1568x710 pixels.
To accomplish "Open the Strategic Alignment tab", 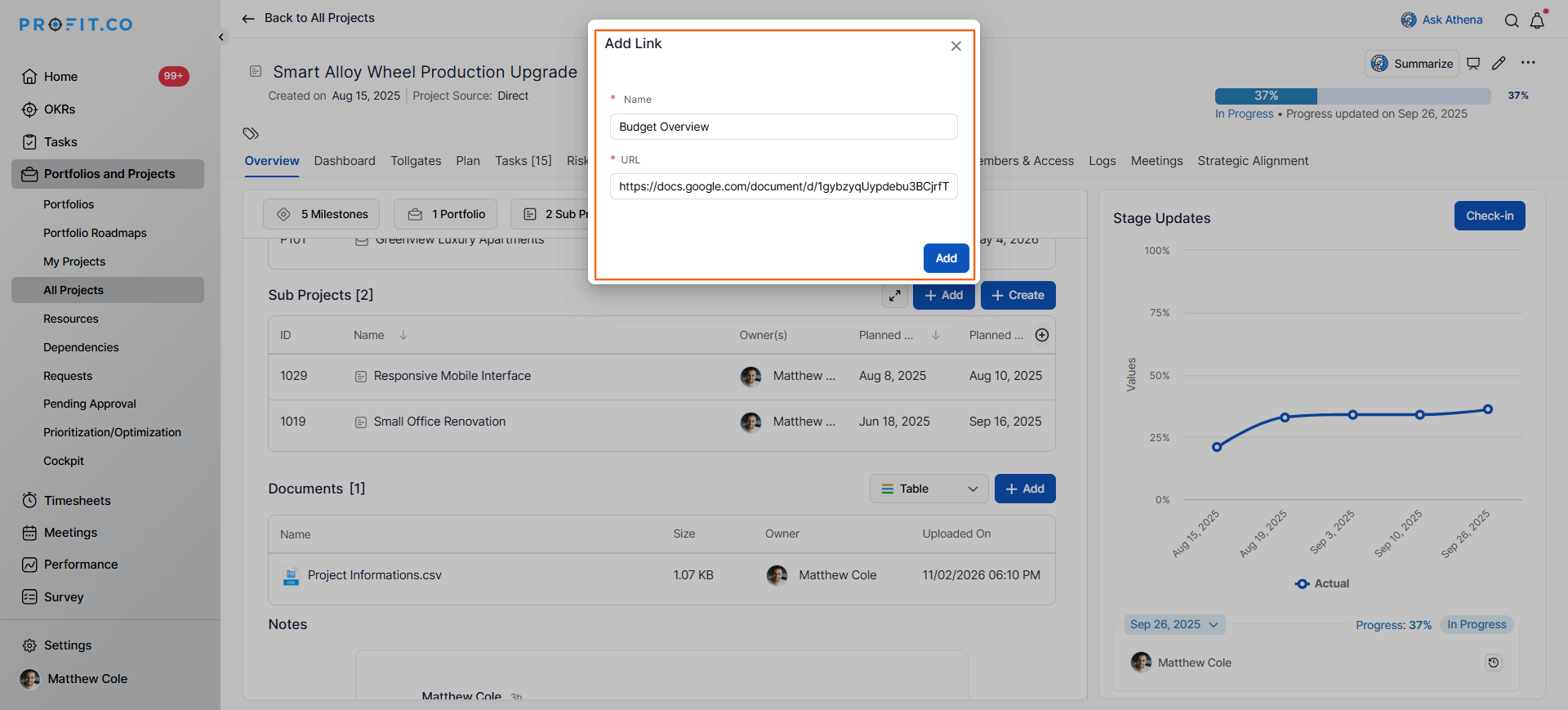I will pyautogui.click(x=1253, y=161).
